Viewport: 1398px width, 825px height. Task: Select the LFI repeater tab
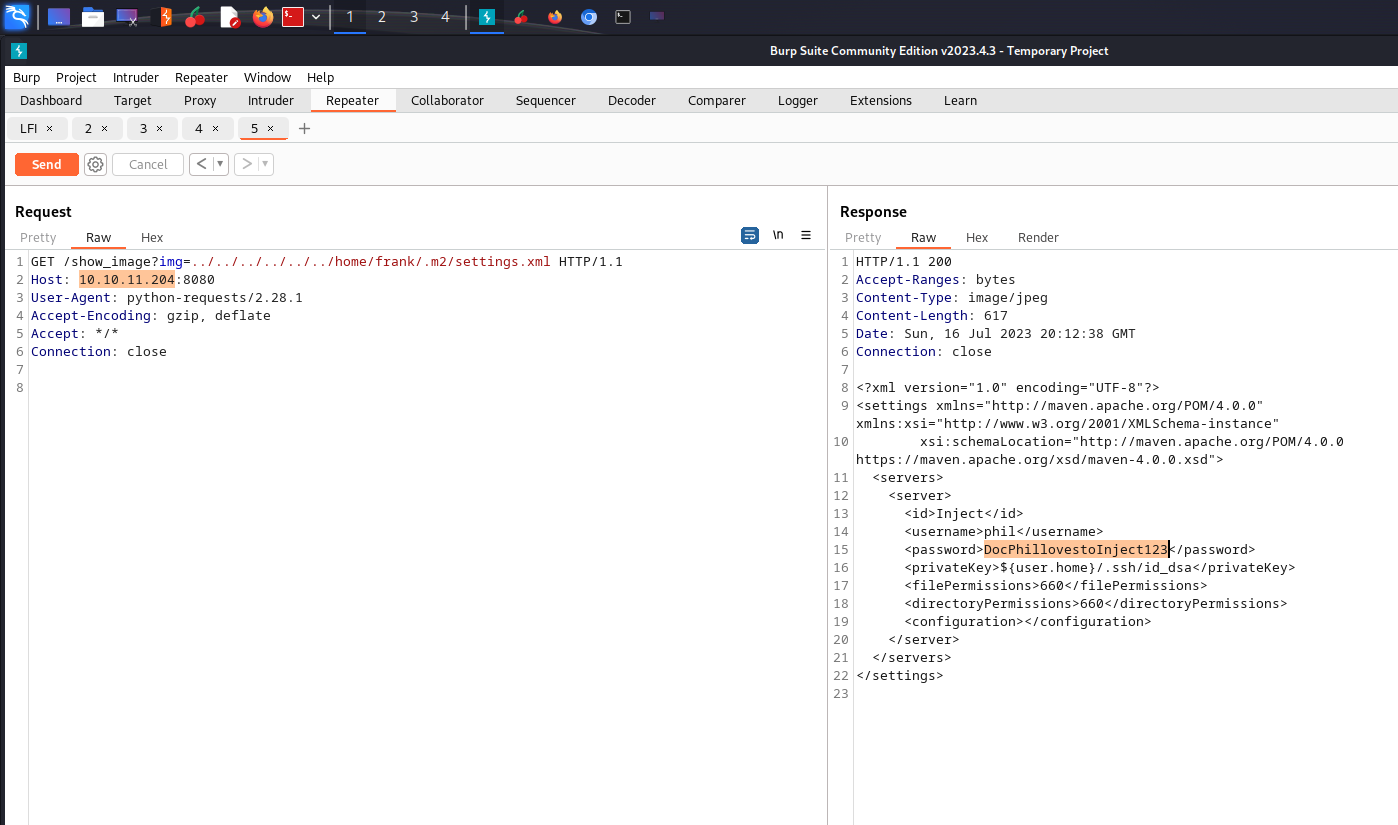30,128
